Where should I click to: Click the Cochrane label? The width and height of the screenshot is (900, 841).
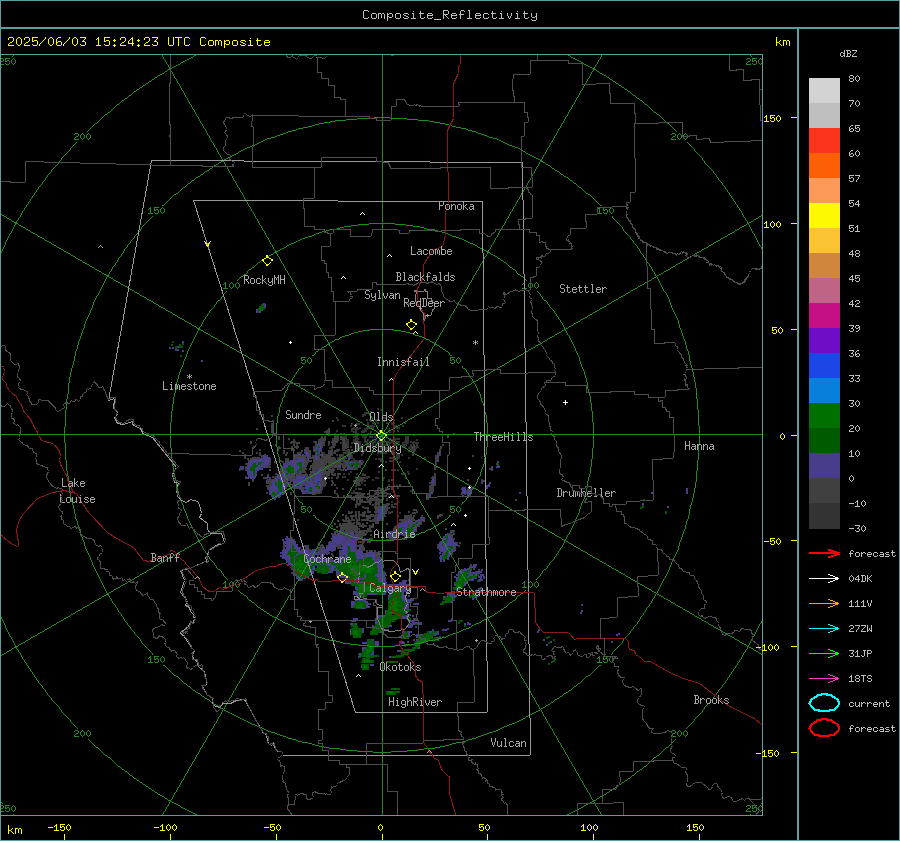[x=327, y=559]
